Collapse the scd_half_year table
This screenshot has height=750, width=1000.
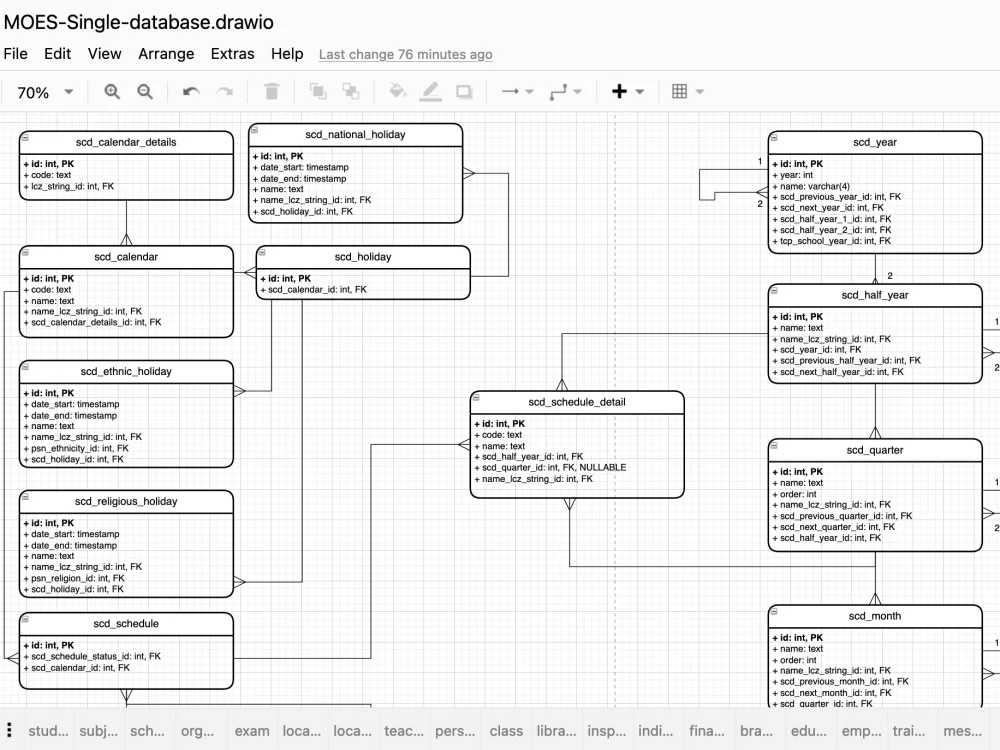tap(774, 290)
